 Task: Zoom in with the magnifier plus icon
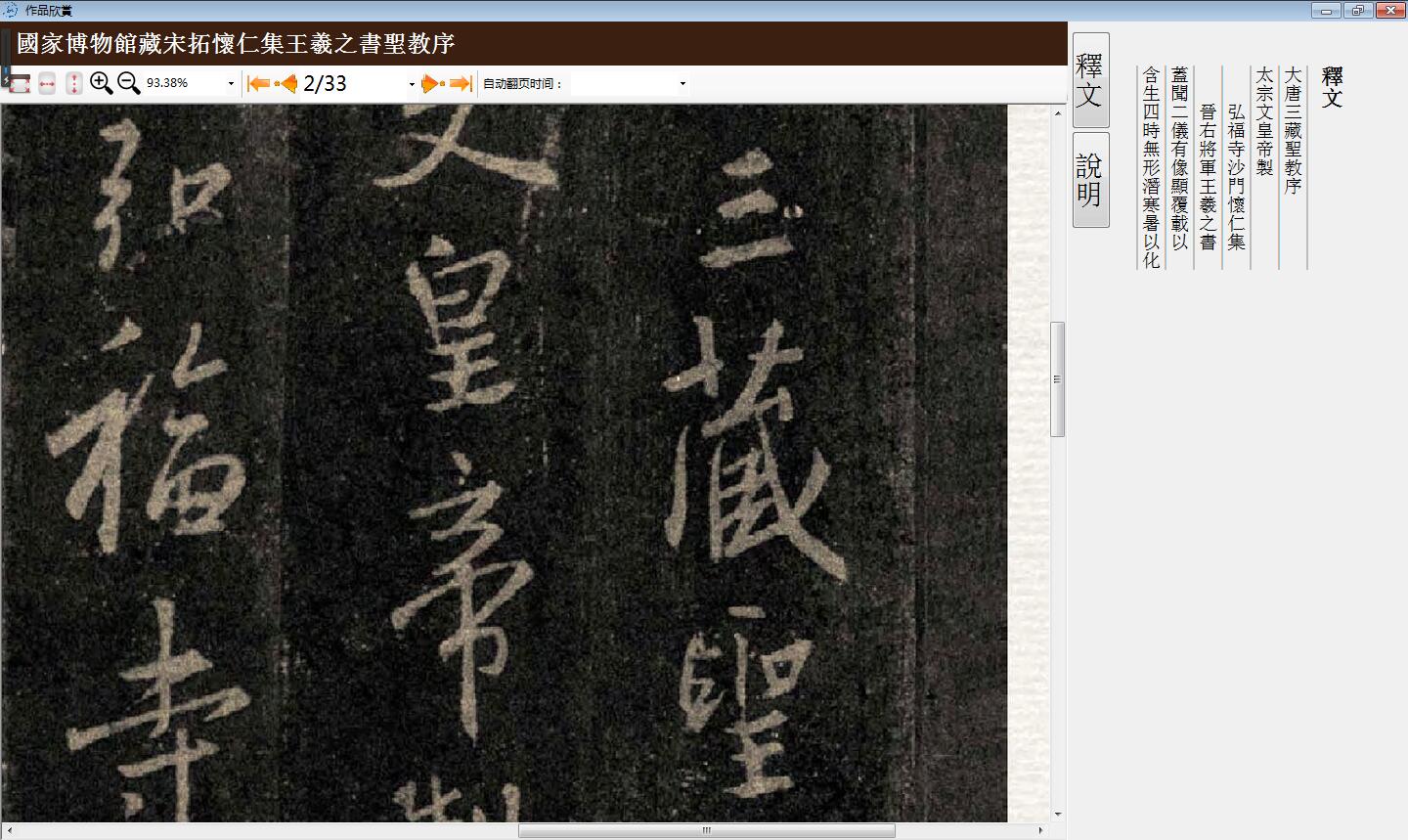[101, 83]
